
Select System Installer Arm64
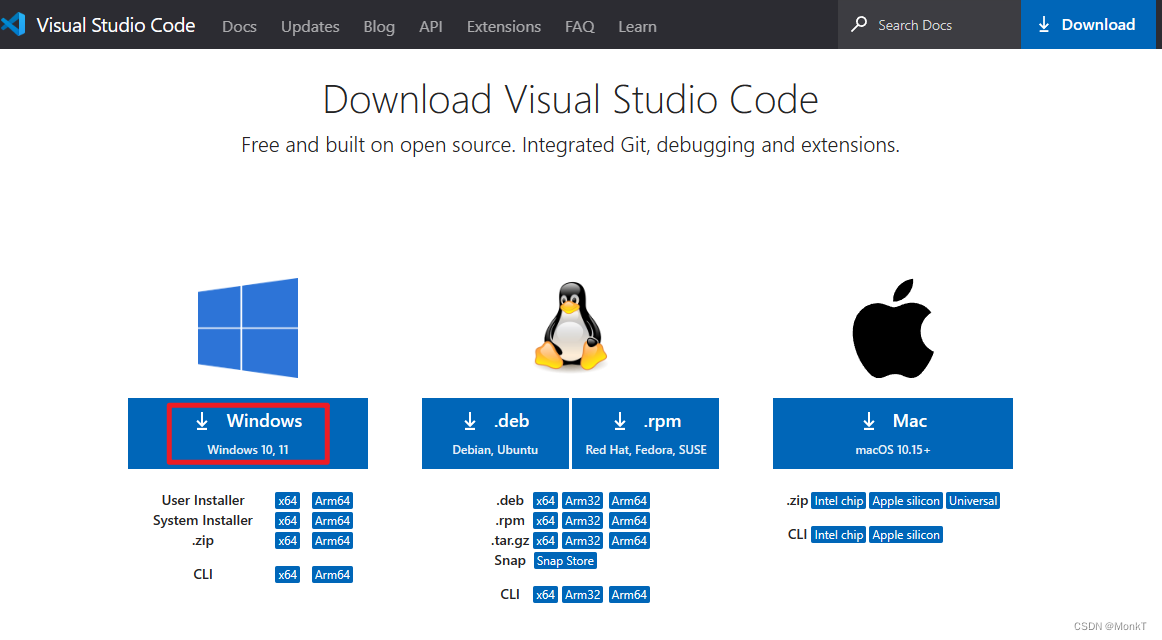tap(332, 521)
